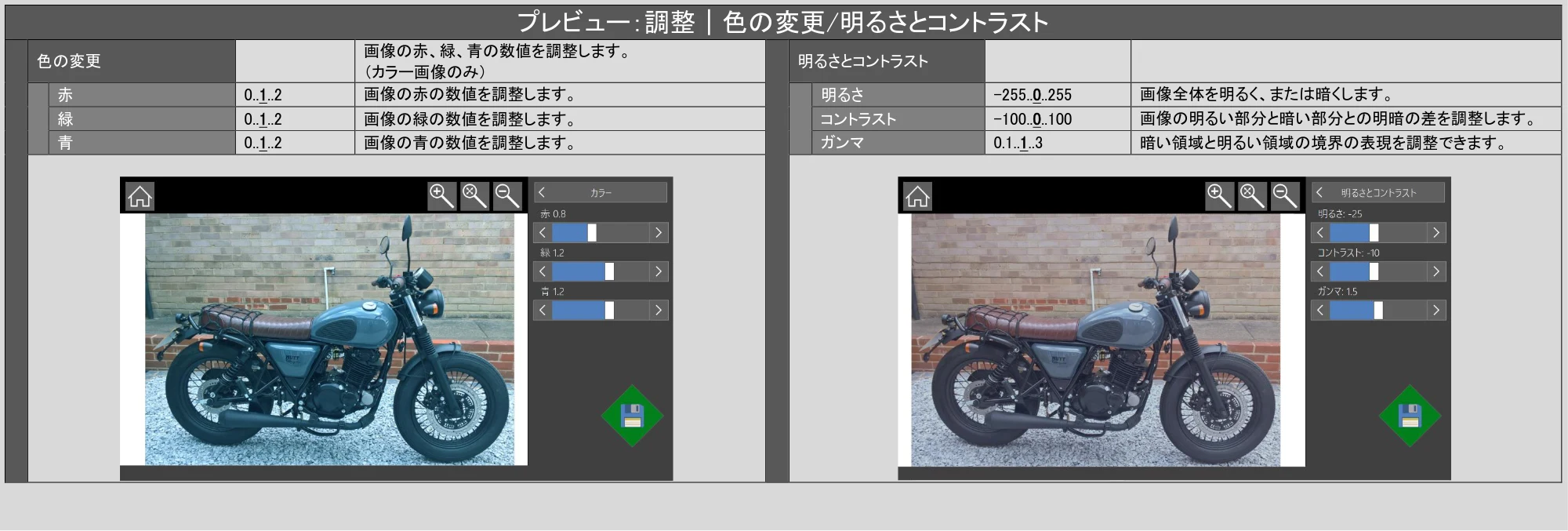Click the 色の変更 table header cell

click(x=132, y=61)
